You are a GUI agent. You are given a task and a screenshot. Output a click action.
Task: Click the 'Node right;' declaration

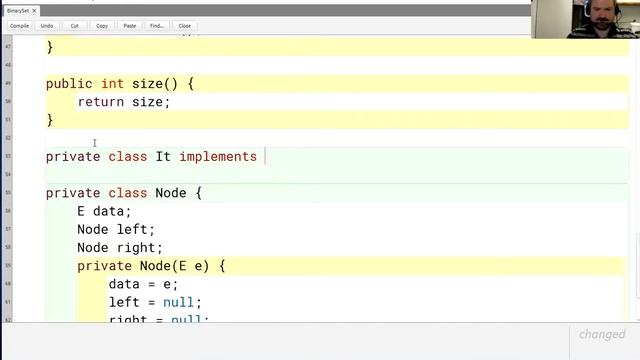(x=120, y=248)
